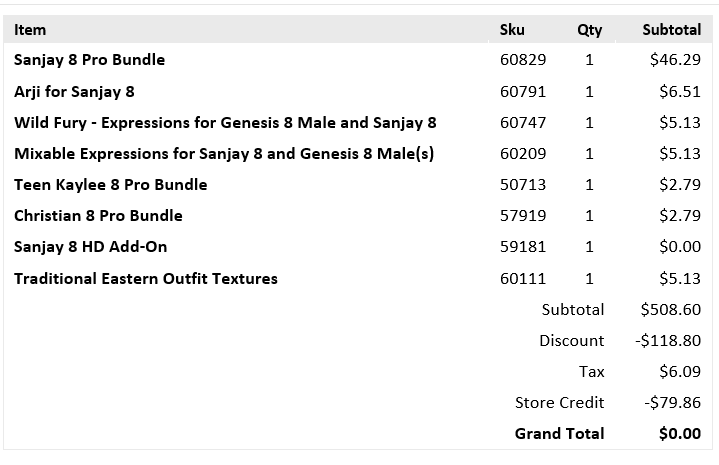Click the $508.60 order subtotal amount
The width and height of the screenshot is (719, 465).
pos(671,310)
